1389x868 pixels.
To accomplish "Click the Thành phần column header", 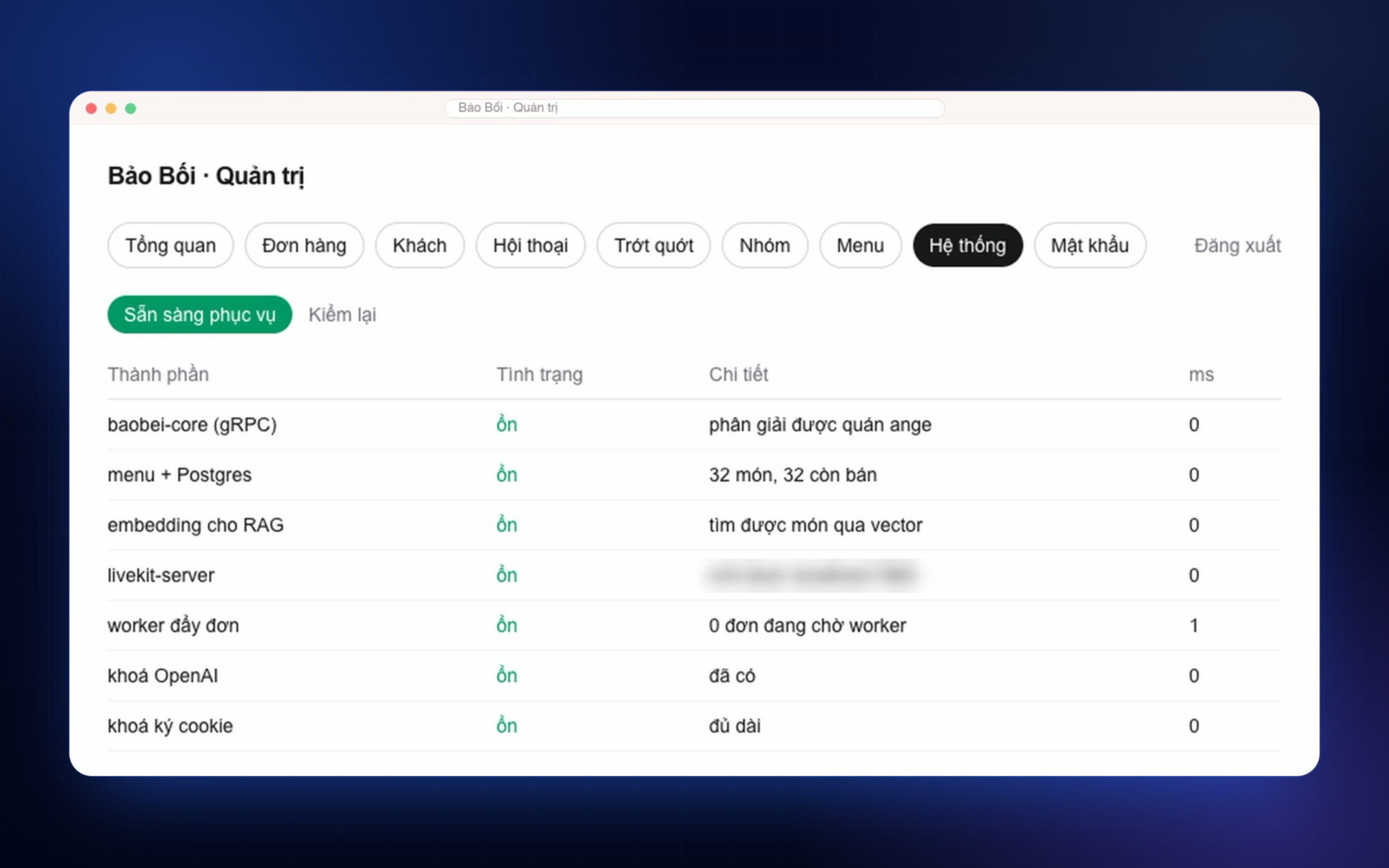I will [x=158, y=374].
